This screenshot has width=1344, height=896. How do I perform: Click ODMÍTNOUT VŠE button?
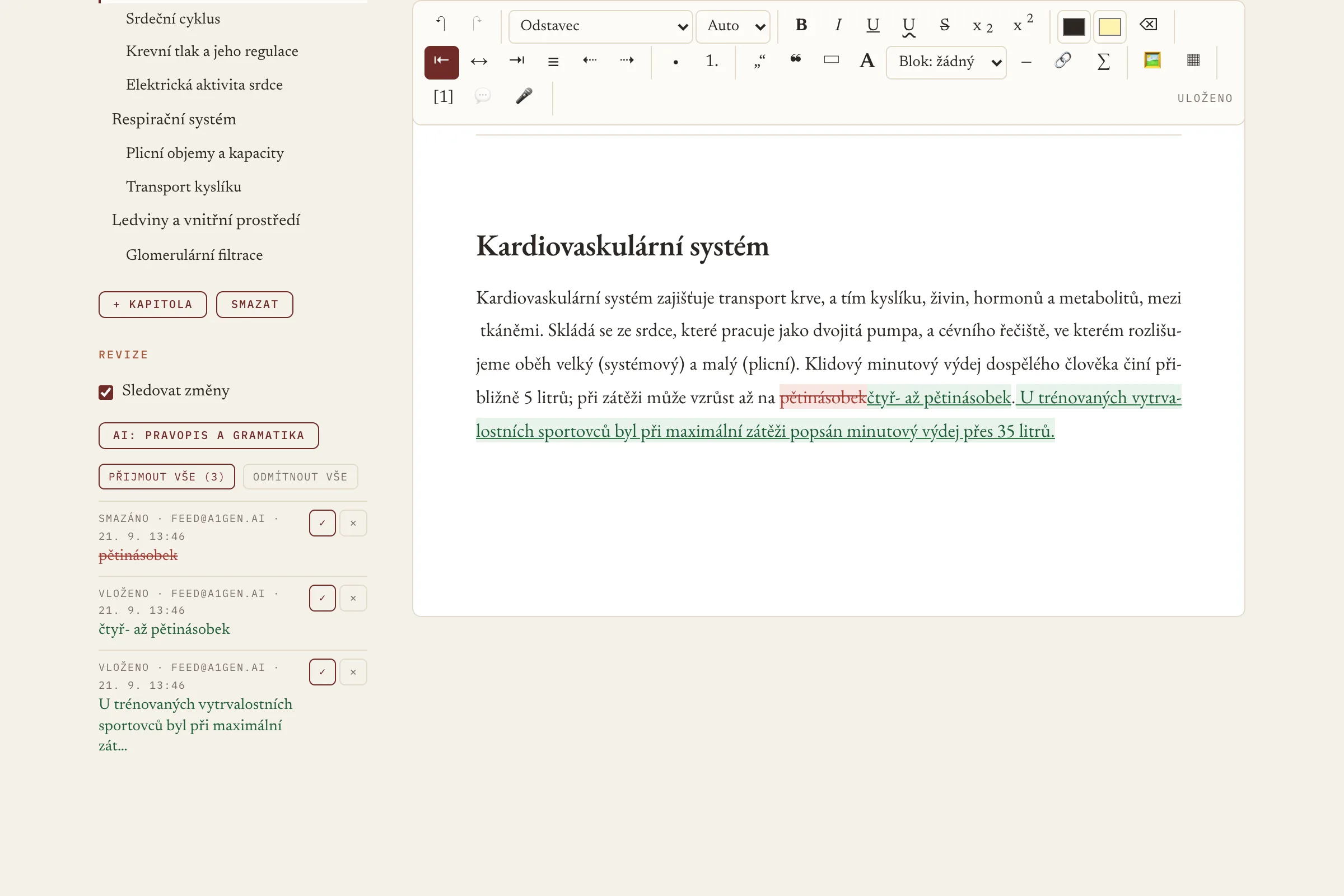301,477
